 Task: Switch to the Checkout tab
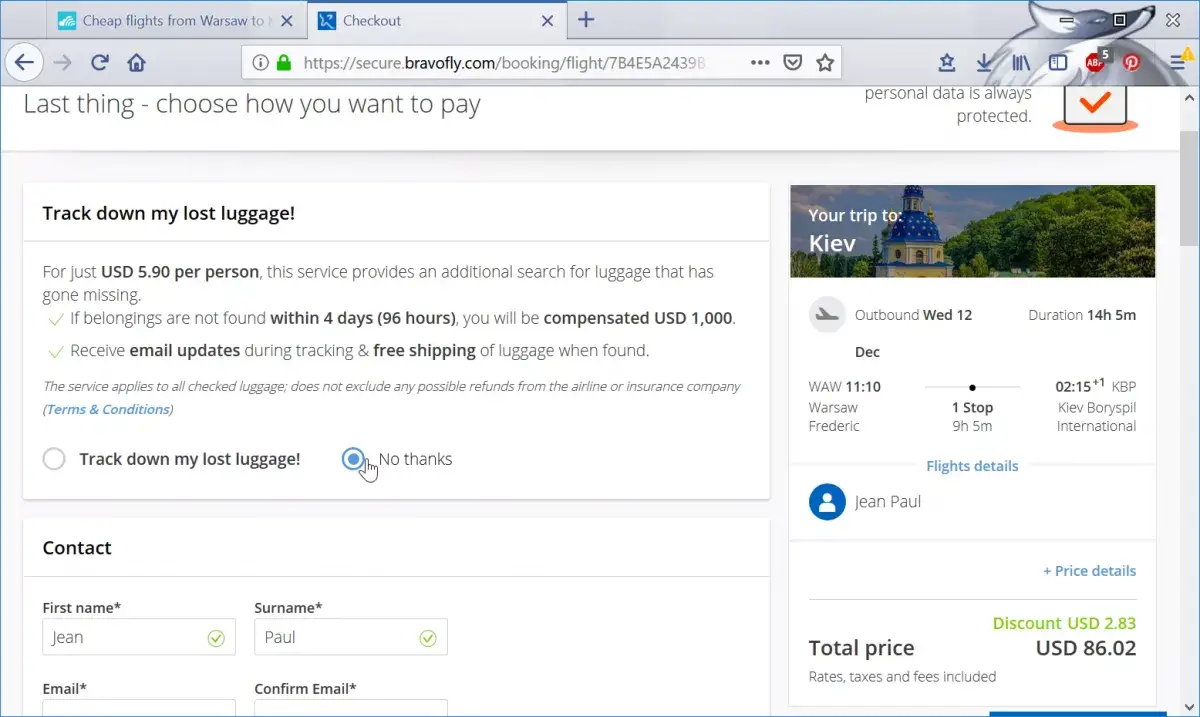click(437, 20)
